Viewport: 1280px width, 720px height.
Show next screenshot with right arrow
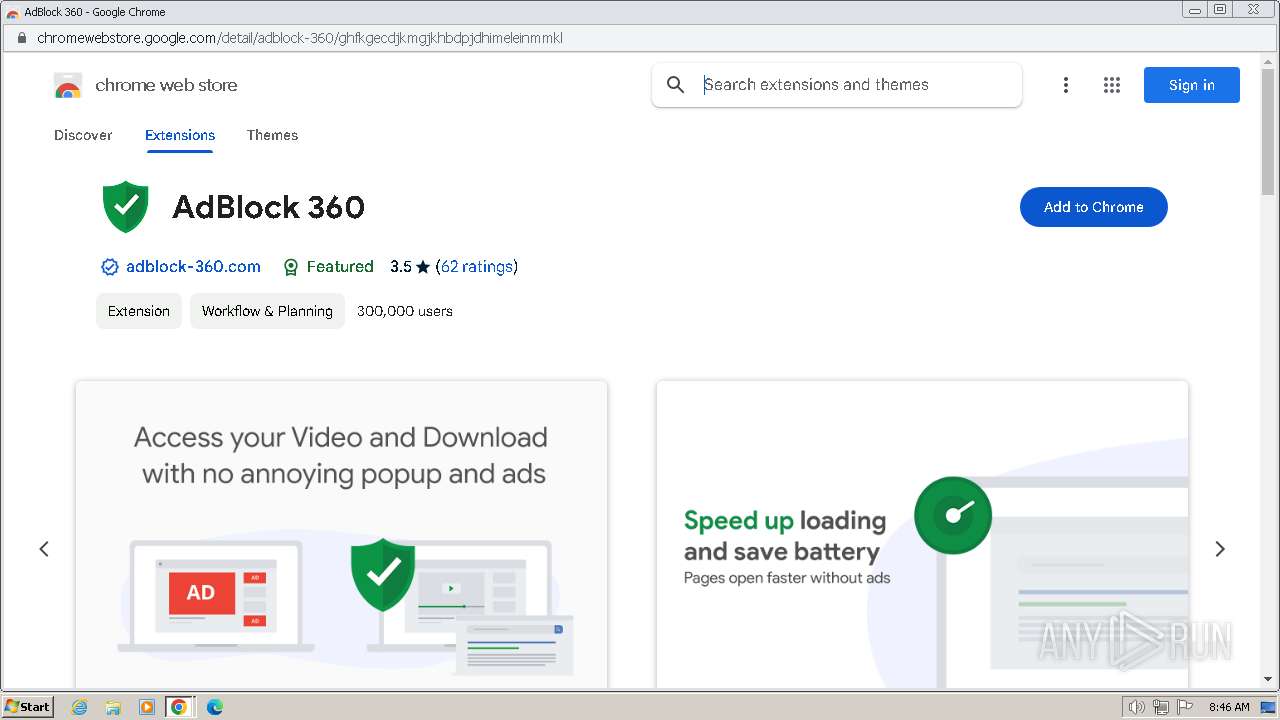[1220, 549]
